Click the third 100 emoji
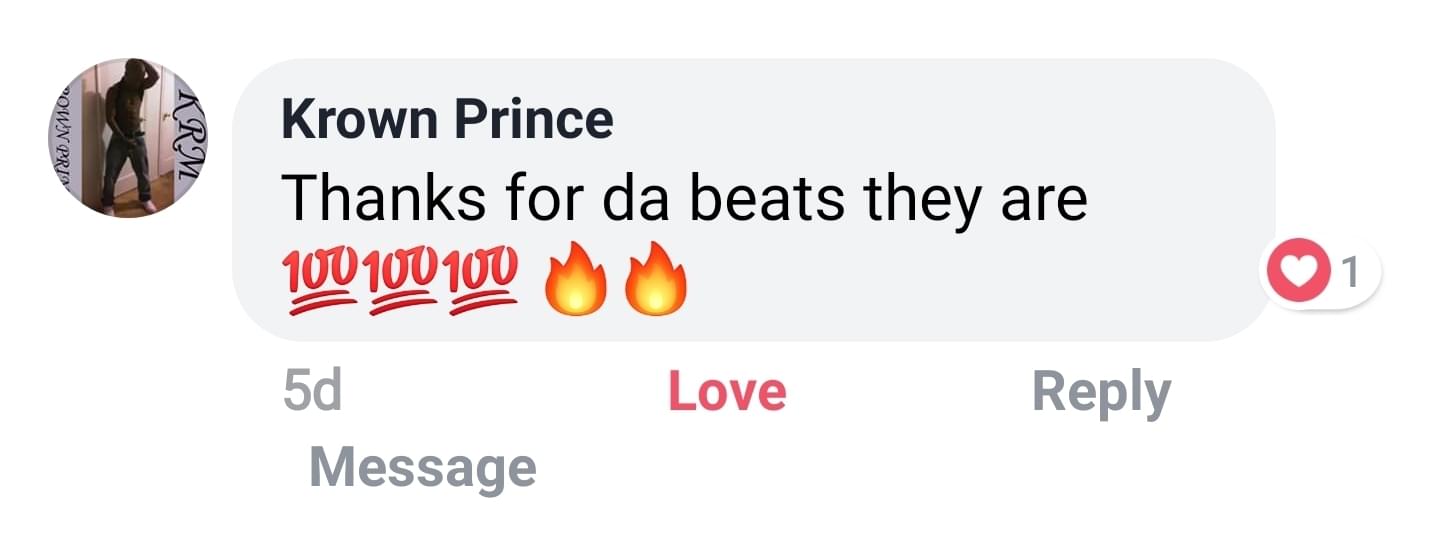The width and height of the screenshot is (1436, 538). pyautogui.click(x=483, y=281)
